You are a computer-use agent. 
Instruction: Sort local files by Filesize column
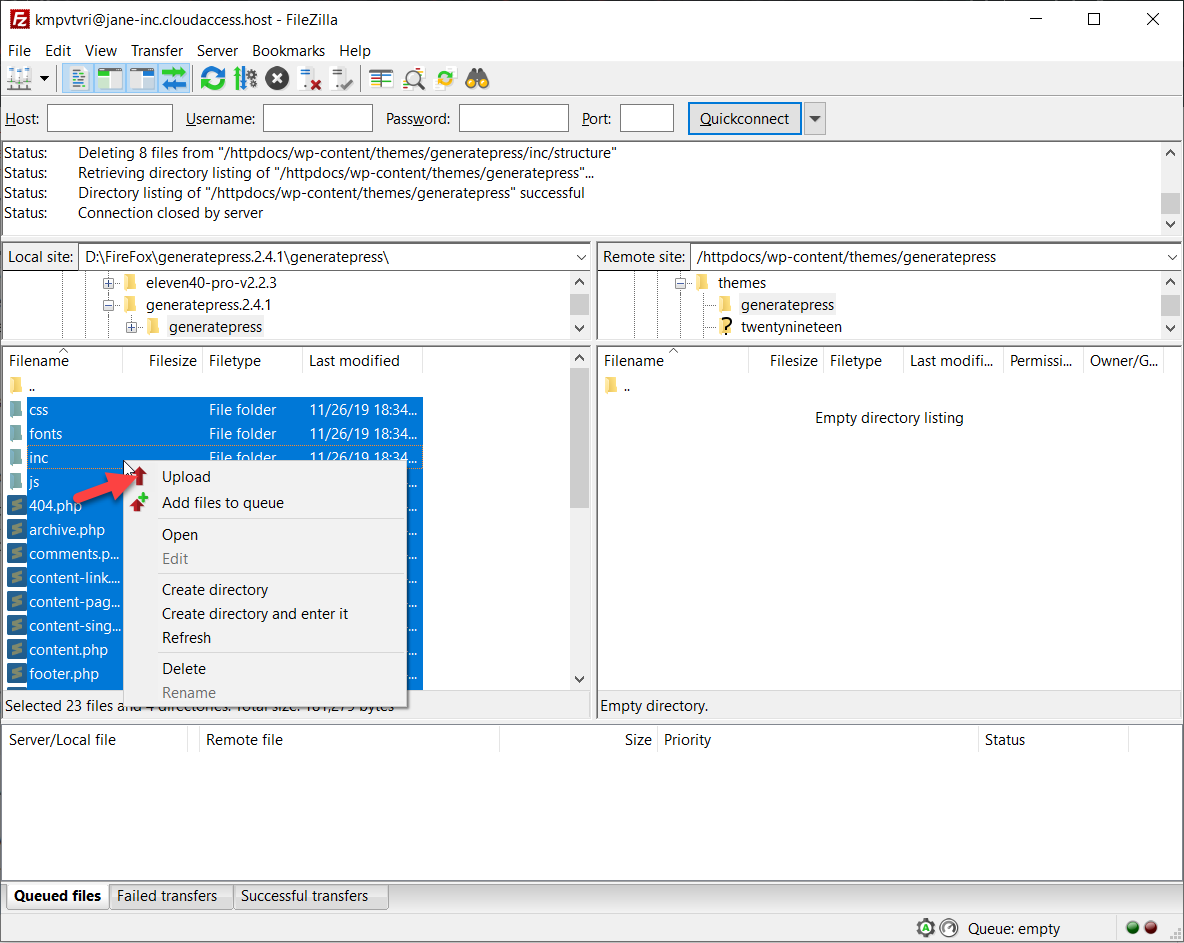coord(162,361)
